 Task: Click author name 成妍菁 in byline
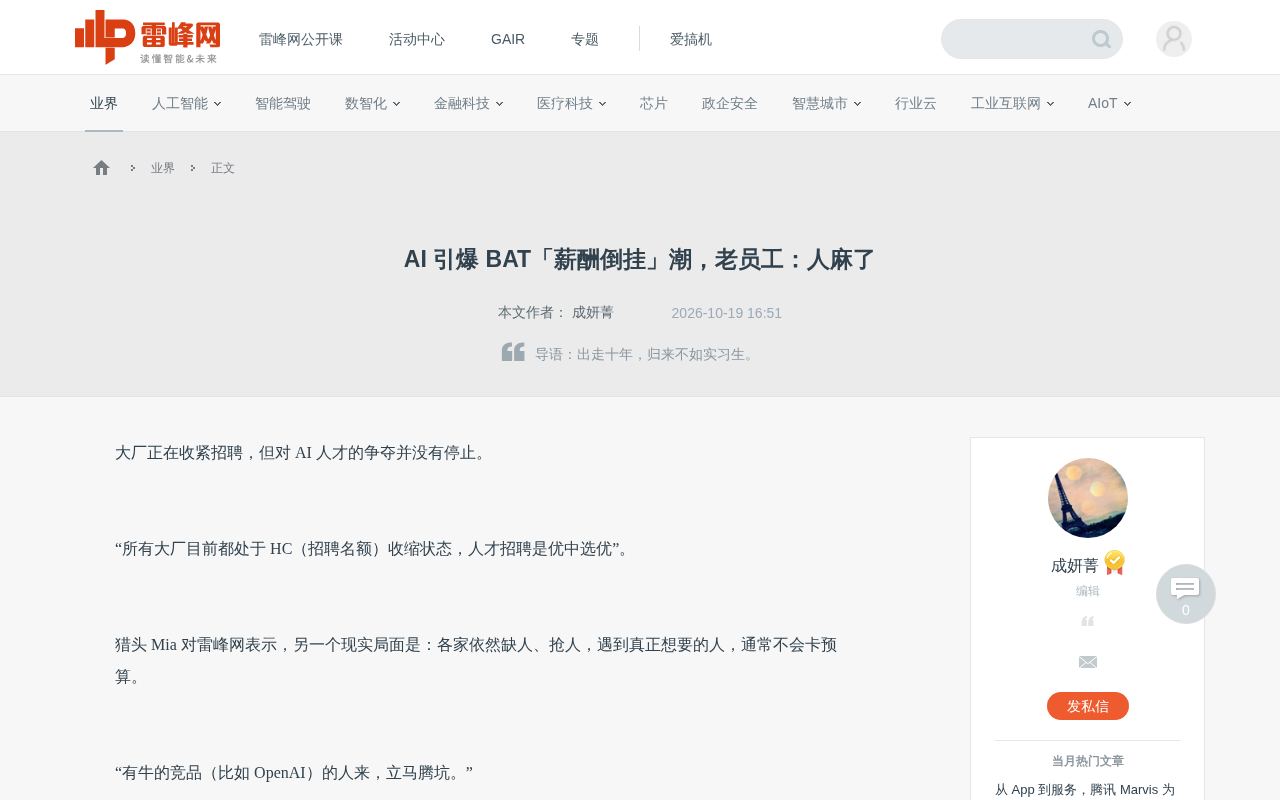[x=593, y=313]
